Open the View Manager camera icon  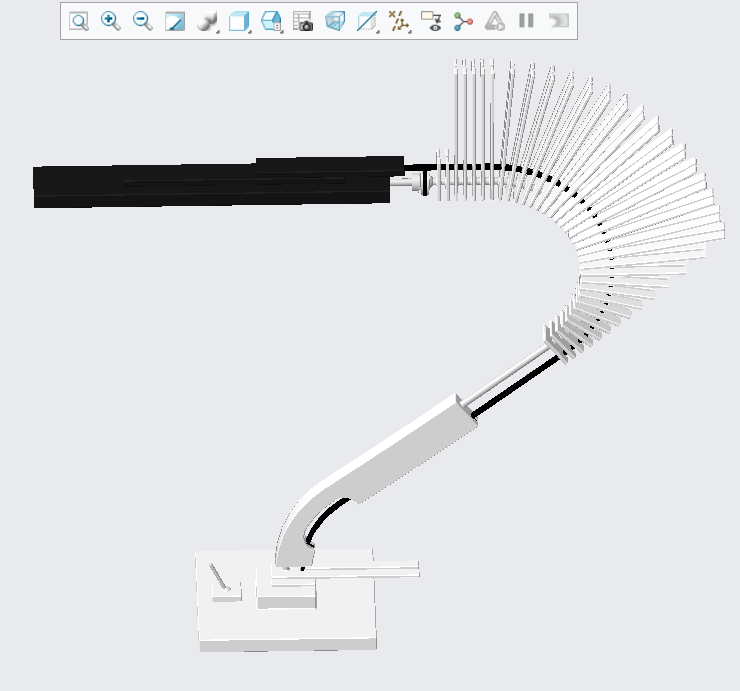pyautogui.click(x=303, y=21)
